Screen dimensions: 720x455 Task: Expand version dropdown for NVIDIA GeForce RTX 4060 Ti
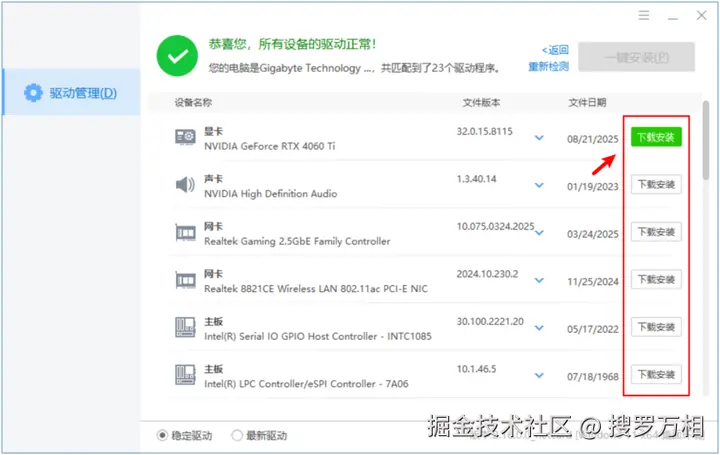tap(540, 138)
